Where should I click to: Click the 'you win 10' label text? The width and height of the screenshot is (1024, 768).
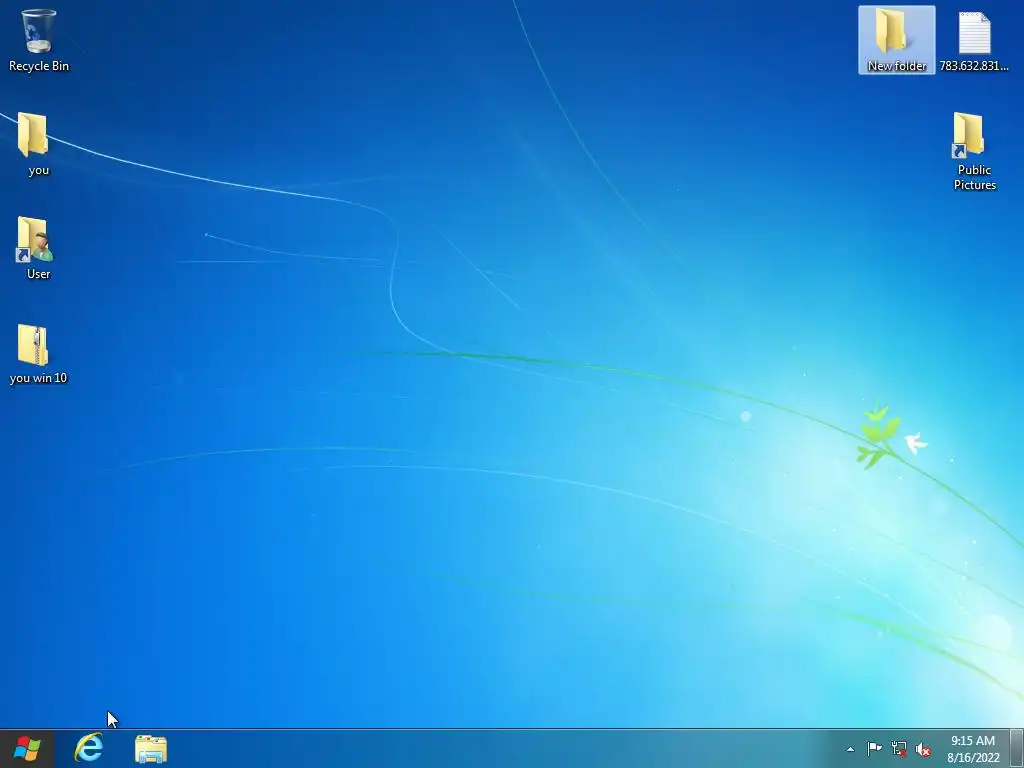click(39, 378)
